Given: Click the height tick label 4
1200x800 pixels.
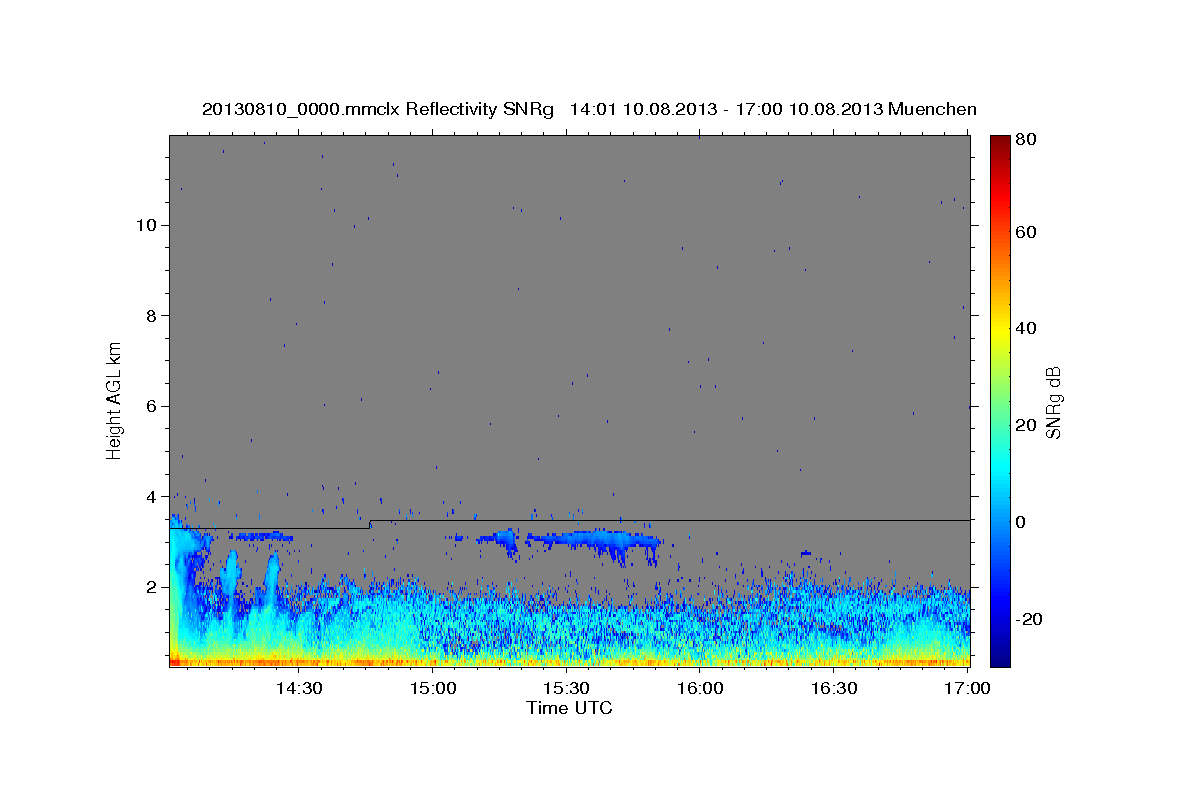Looking at the screenshot, I should pyautogui.click(x=150, y=497).
